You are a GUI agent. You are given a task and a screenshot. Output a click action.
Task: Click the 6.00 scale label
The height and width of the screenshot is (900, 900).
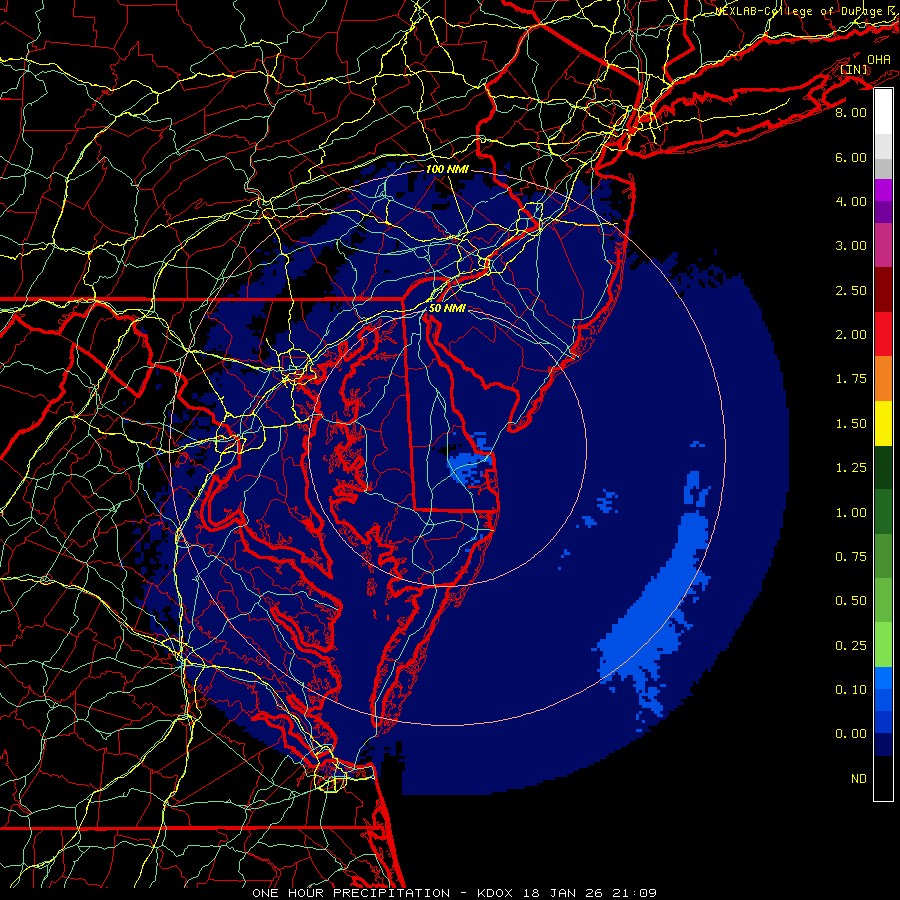851,157
